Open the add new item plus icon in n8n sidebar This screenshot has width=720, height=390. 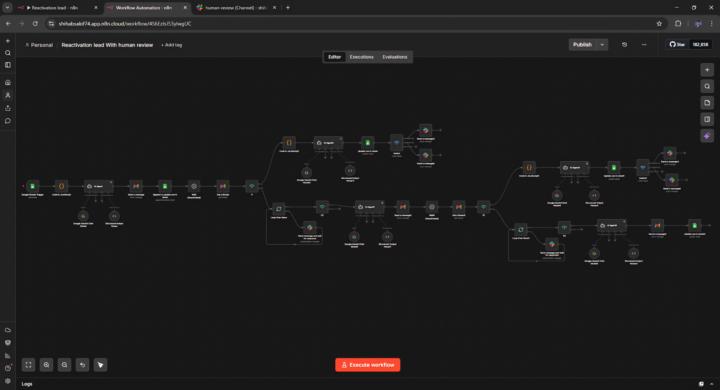(x=8, y=41)
